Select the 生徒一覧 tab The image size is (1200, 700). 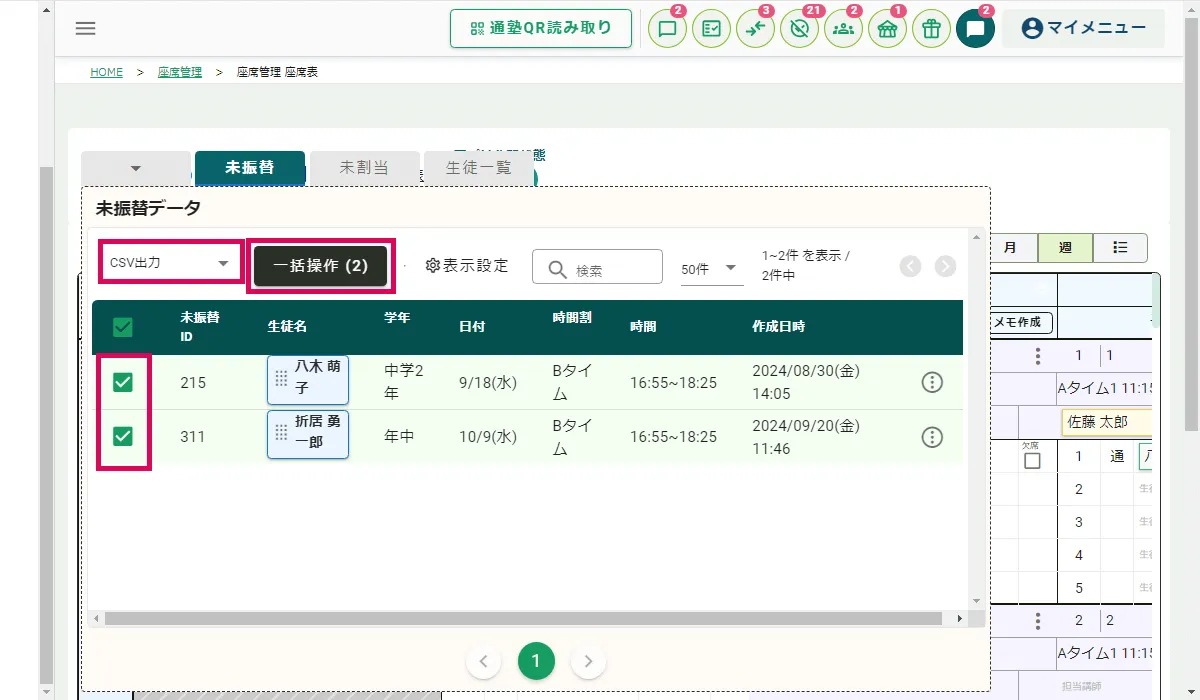pos(478,168)
